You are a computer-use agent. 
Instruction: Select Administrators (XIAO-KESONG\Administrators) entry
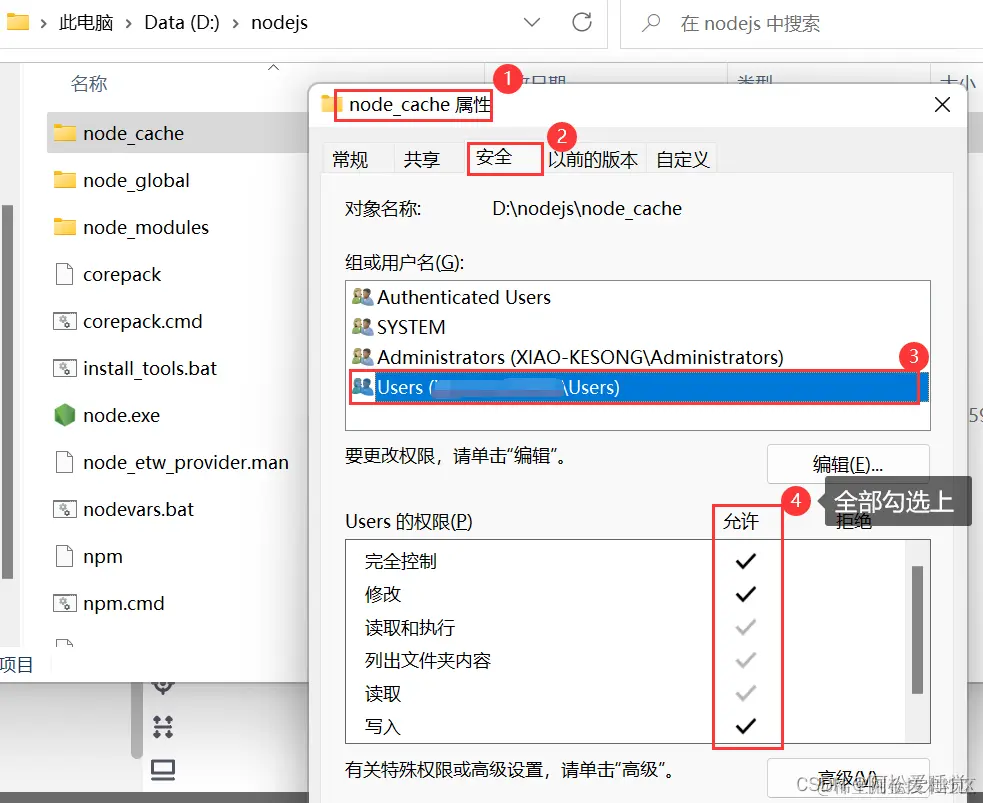638,357
